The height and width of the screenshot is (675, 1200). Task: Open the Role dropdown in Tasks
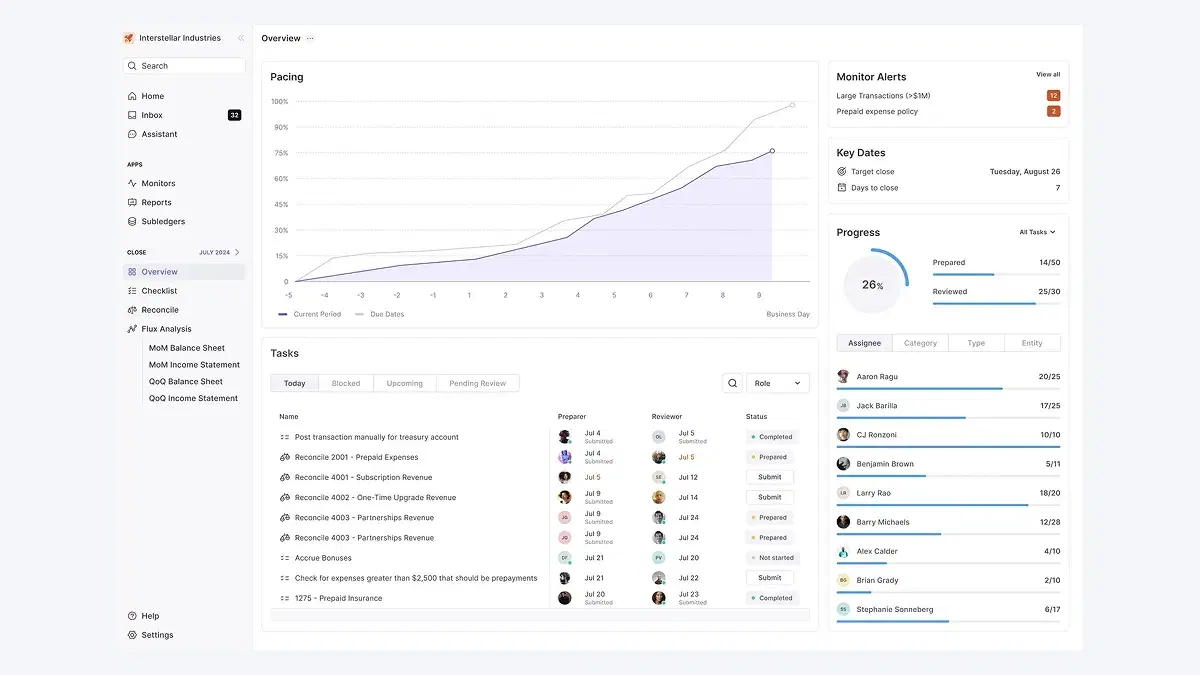tap(778, 383)
